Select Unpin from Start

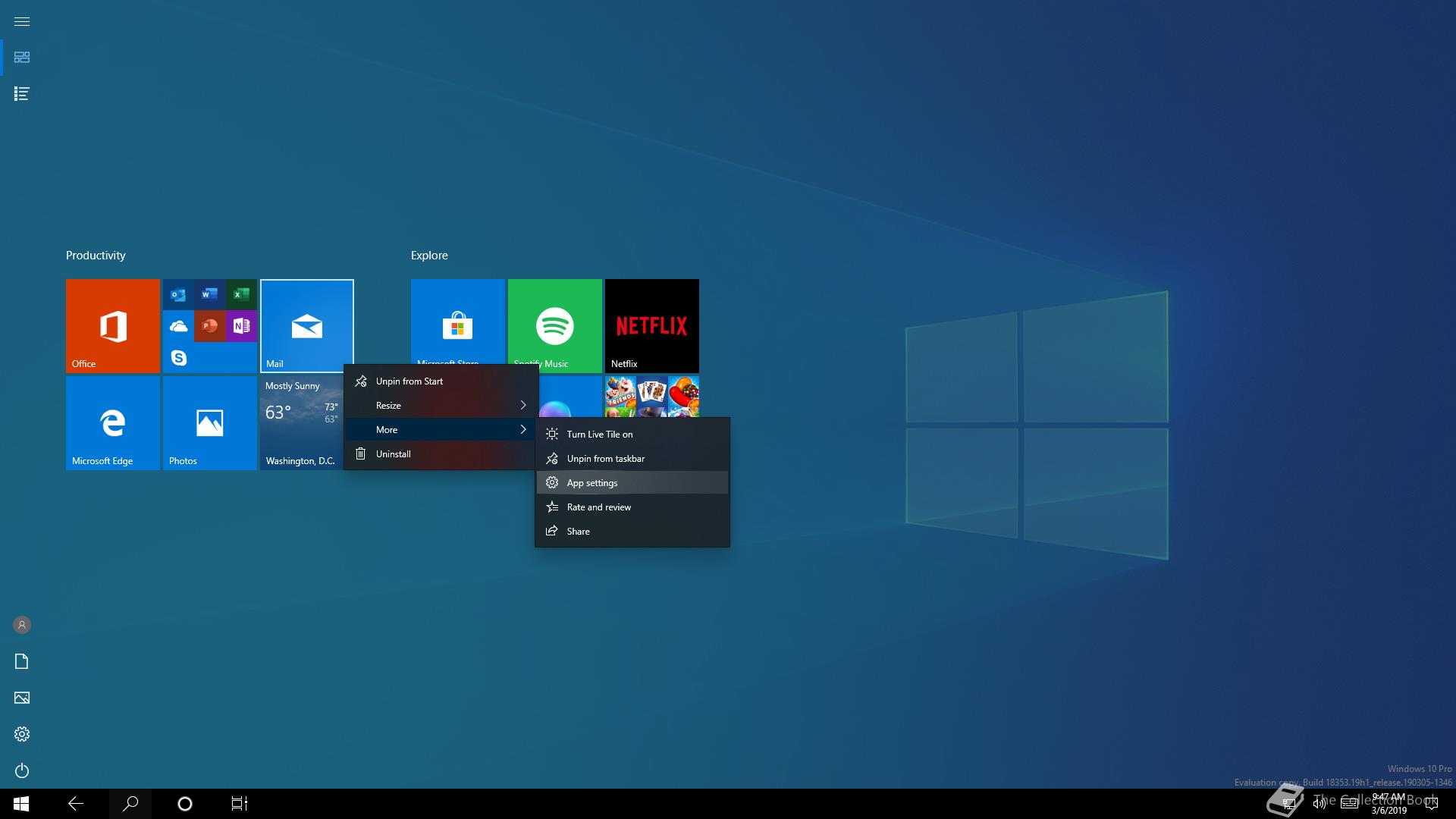(441, 381)
